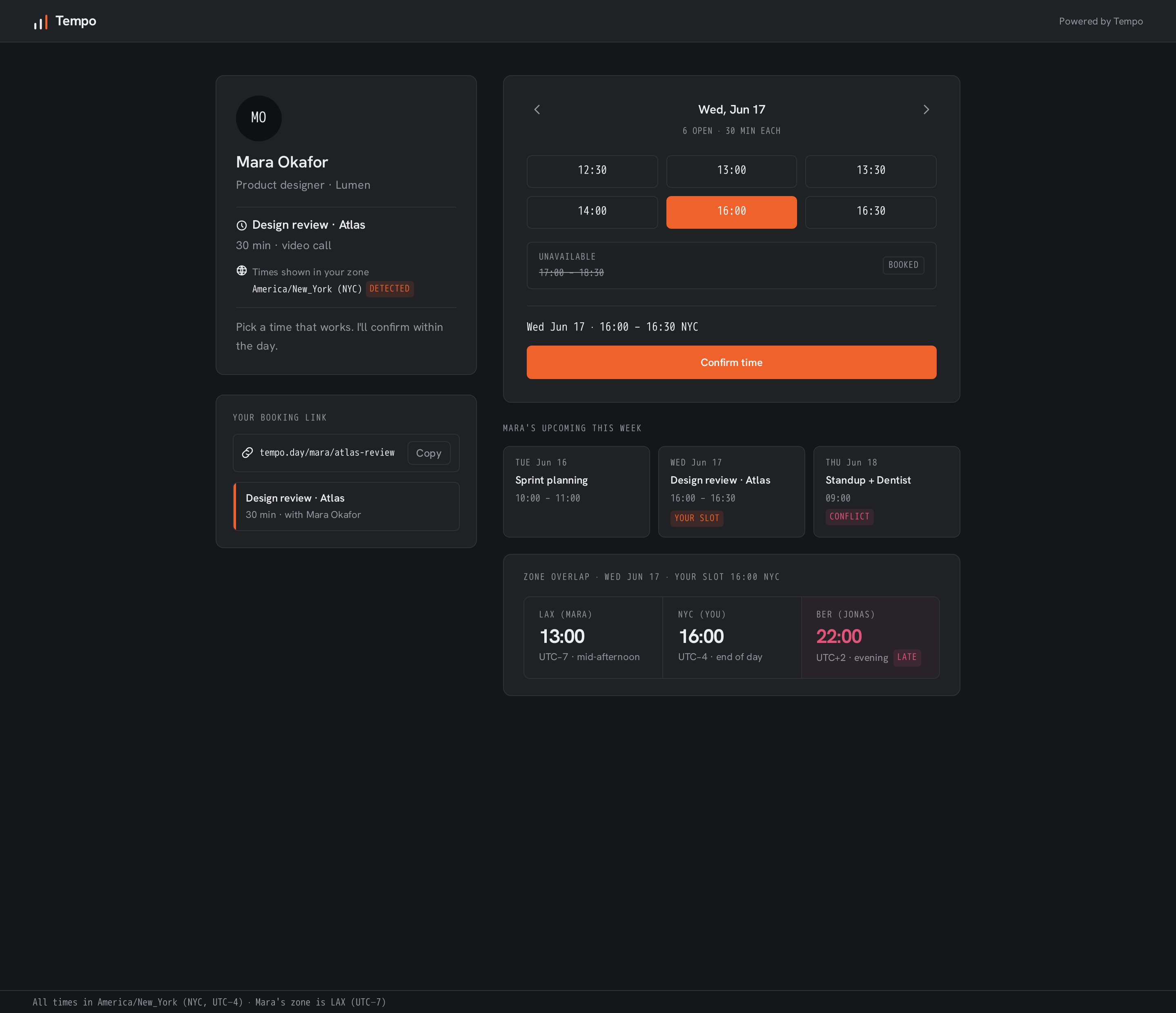Go to next day with right chevron
The width and height of the screenshot is (1176, 1013).
[x=926, y=109]
